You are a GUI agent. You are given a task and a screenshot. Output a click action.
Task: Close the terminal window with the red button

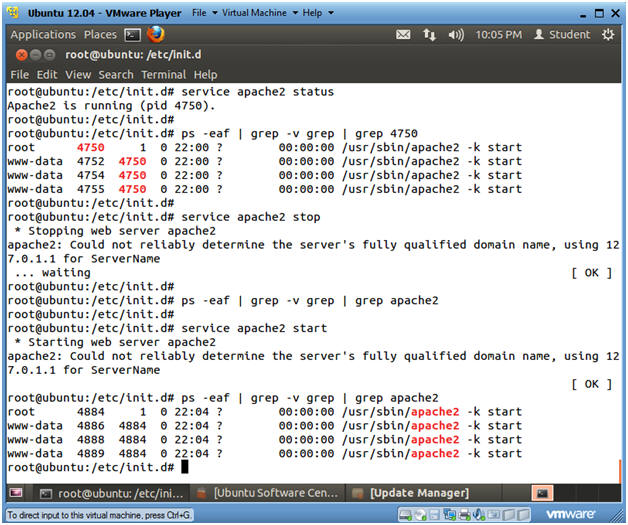22,54
